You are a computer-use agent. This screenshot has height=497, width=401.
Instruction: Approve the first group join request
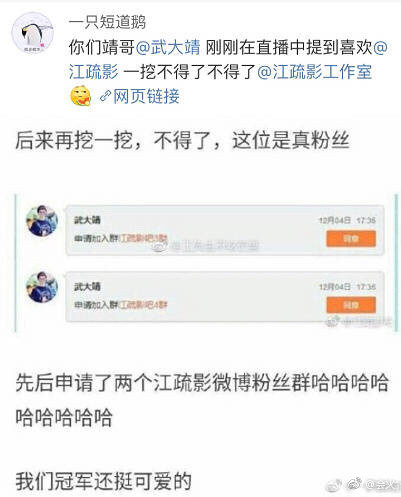(x=351, y=238)
